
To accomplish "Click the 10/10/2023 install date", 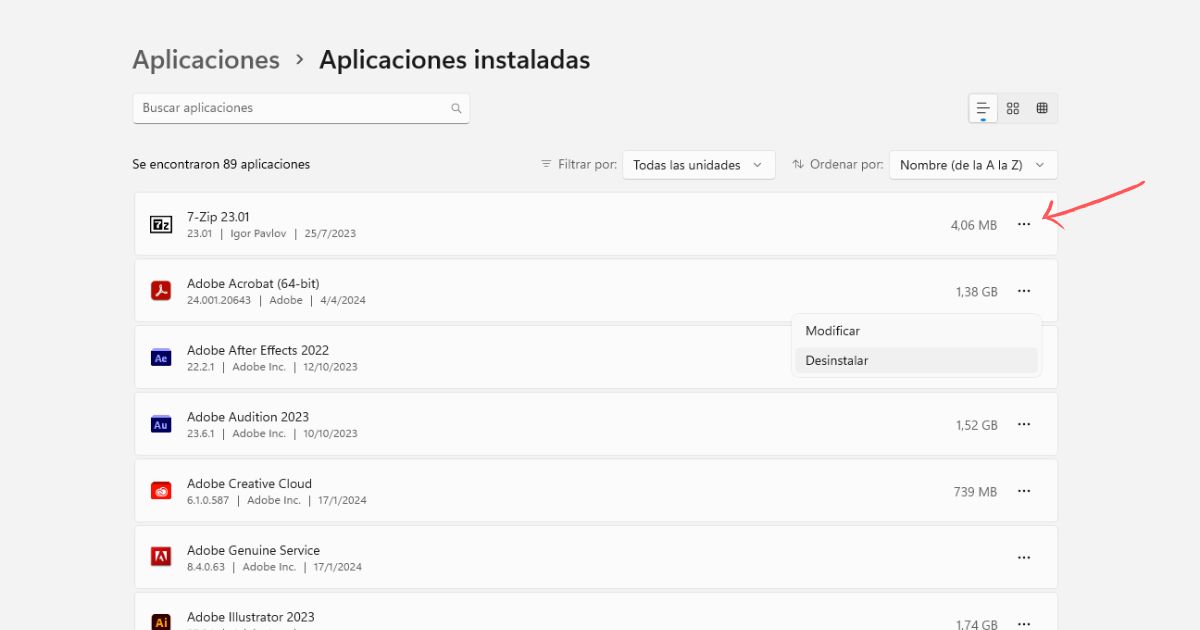I will click(331, 434).
